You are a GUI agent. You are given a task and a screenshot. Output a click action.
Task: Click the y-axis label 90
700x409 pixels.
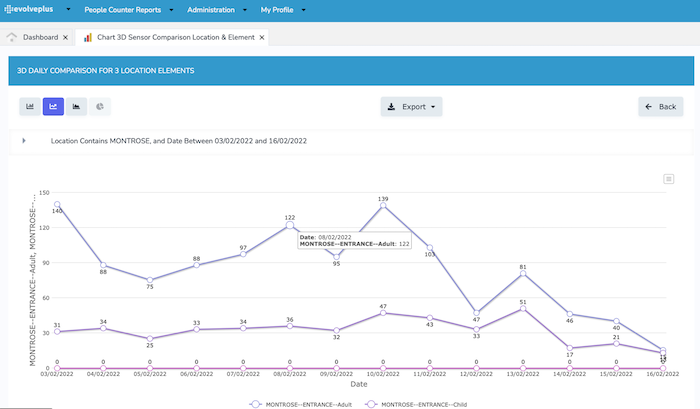pyautogui.click(x=46, y=263)
